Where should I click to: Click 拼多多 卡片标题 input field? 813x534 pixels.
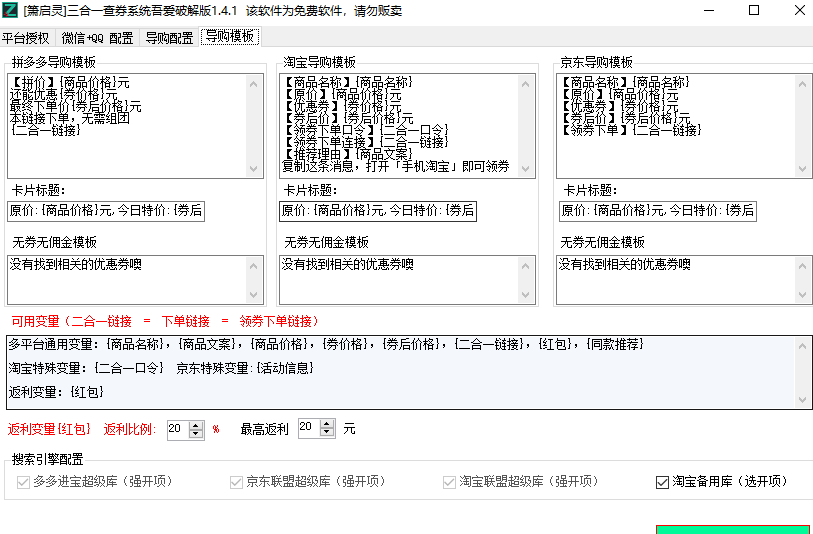[x=106, y=211]
